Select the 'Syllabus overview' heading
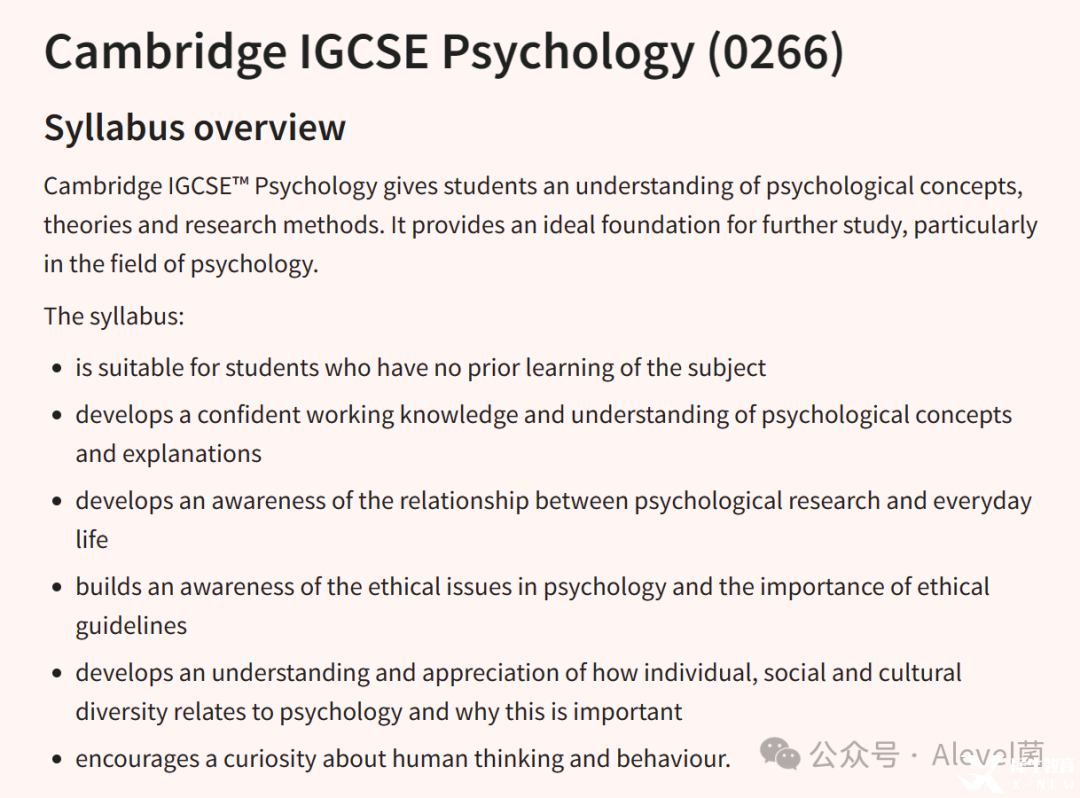Viewport: 1080px width, 798px height. (x=195, y=129)
